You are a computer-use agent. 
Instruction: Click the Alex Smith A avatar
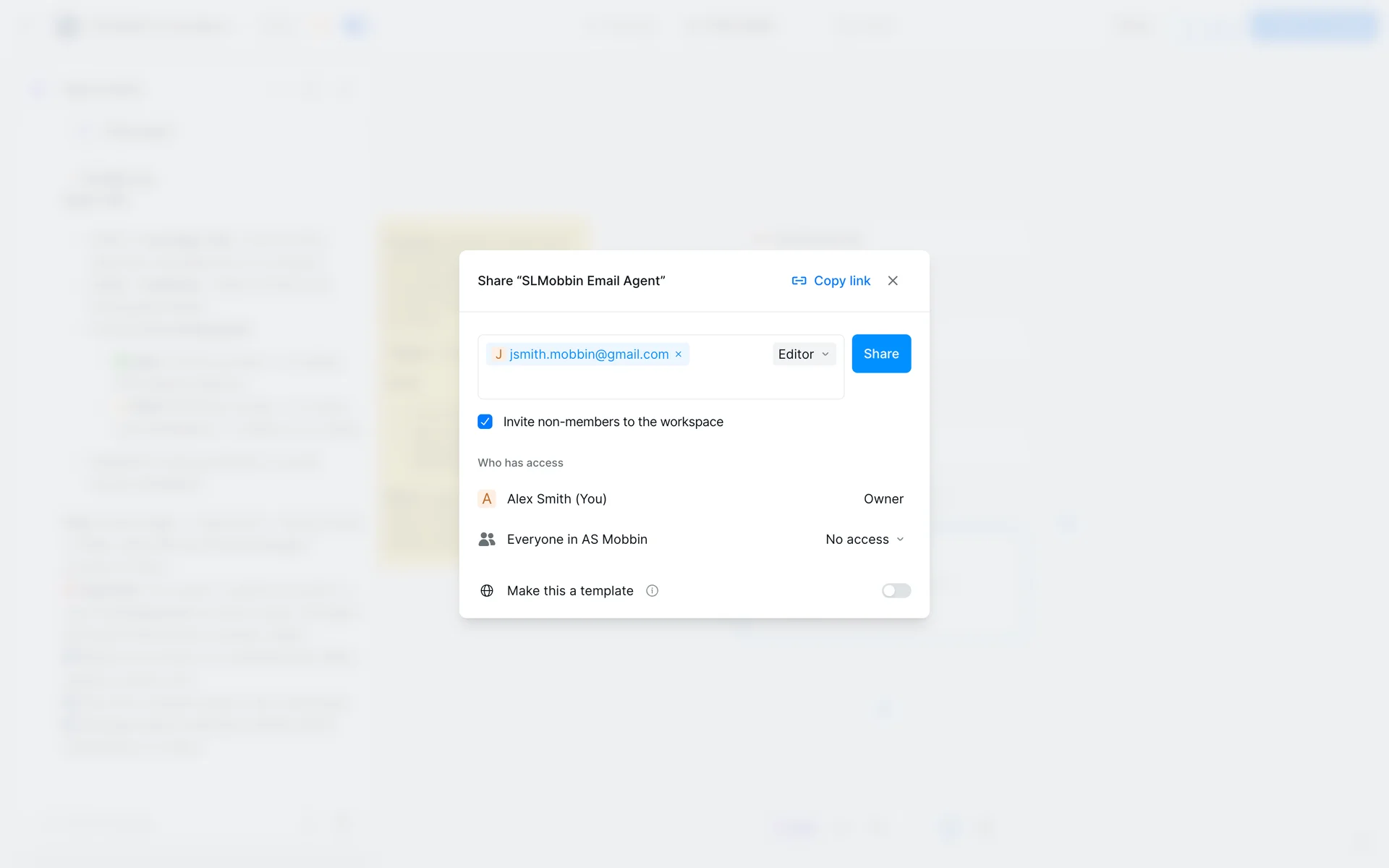pos(487,499)
